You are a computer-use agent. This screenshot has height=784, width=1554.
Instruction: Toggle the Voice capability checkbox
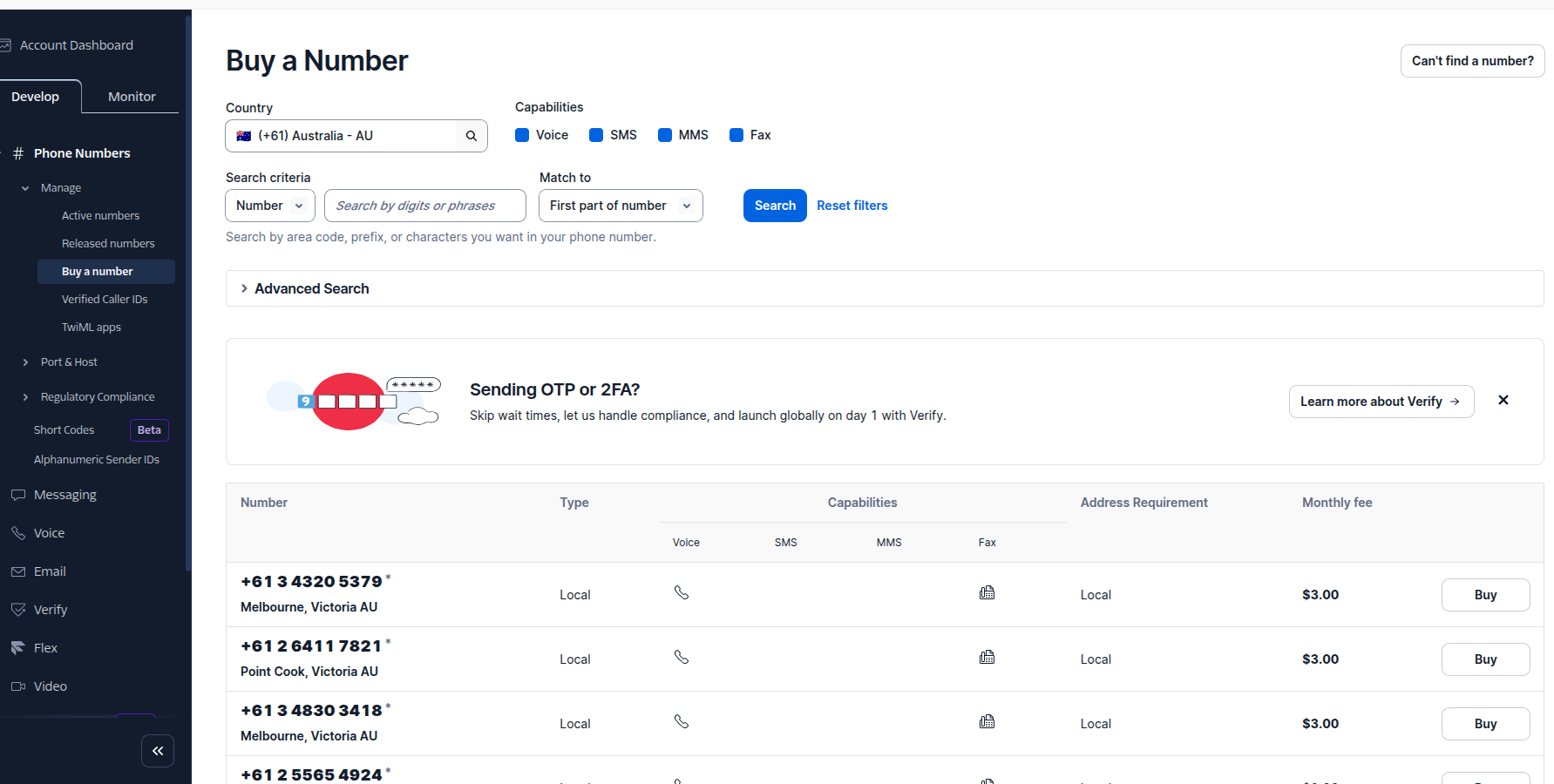tap(522, 135)
